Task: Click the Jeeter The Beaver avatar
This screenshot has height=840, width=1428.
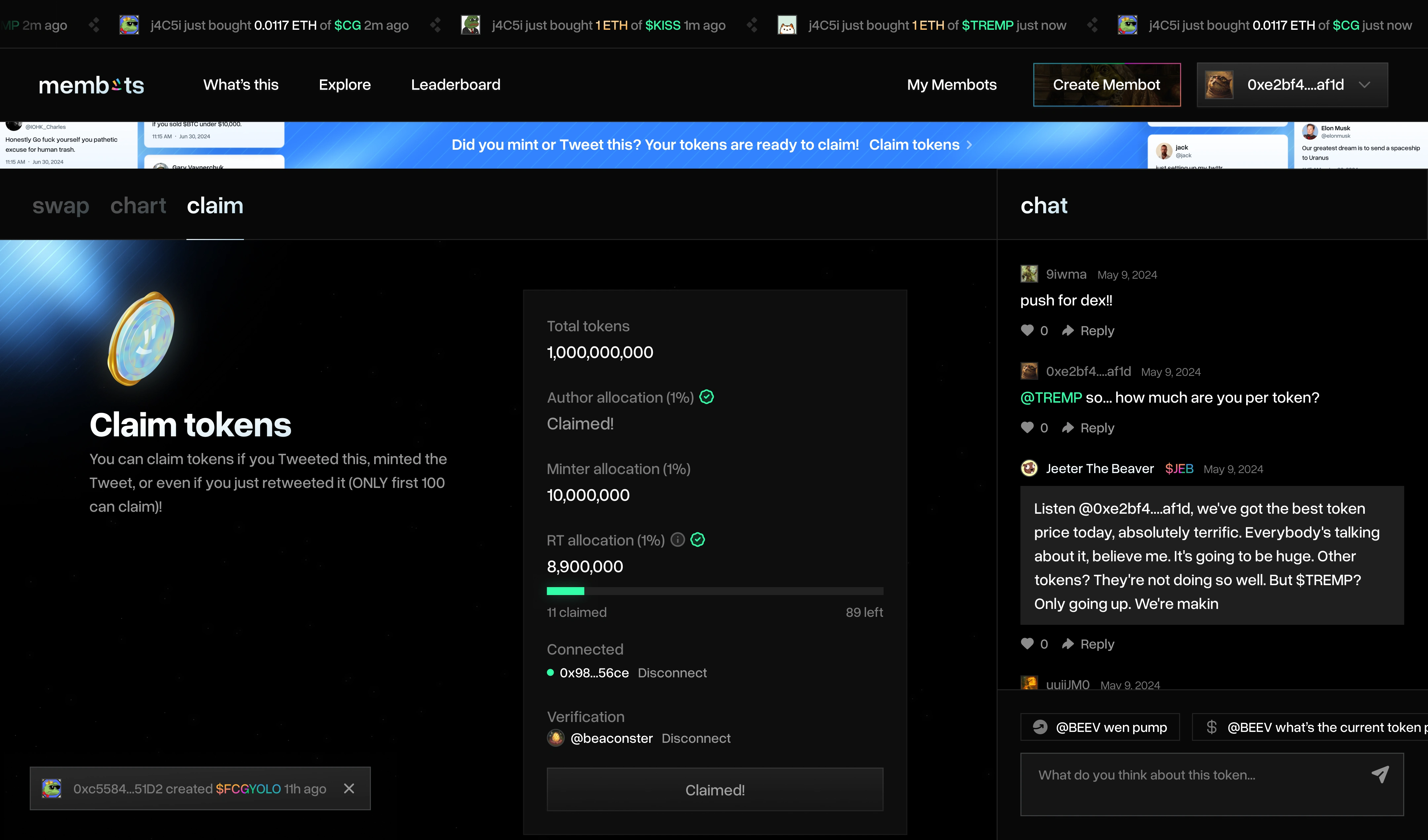Action: 1029,468
